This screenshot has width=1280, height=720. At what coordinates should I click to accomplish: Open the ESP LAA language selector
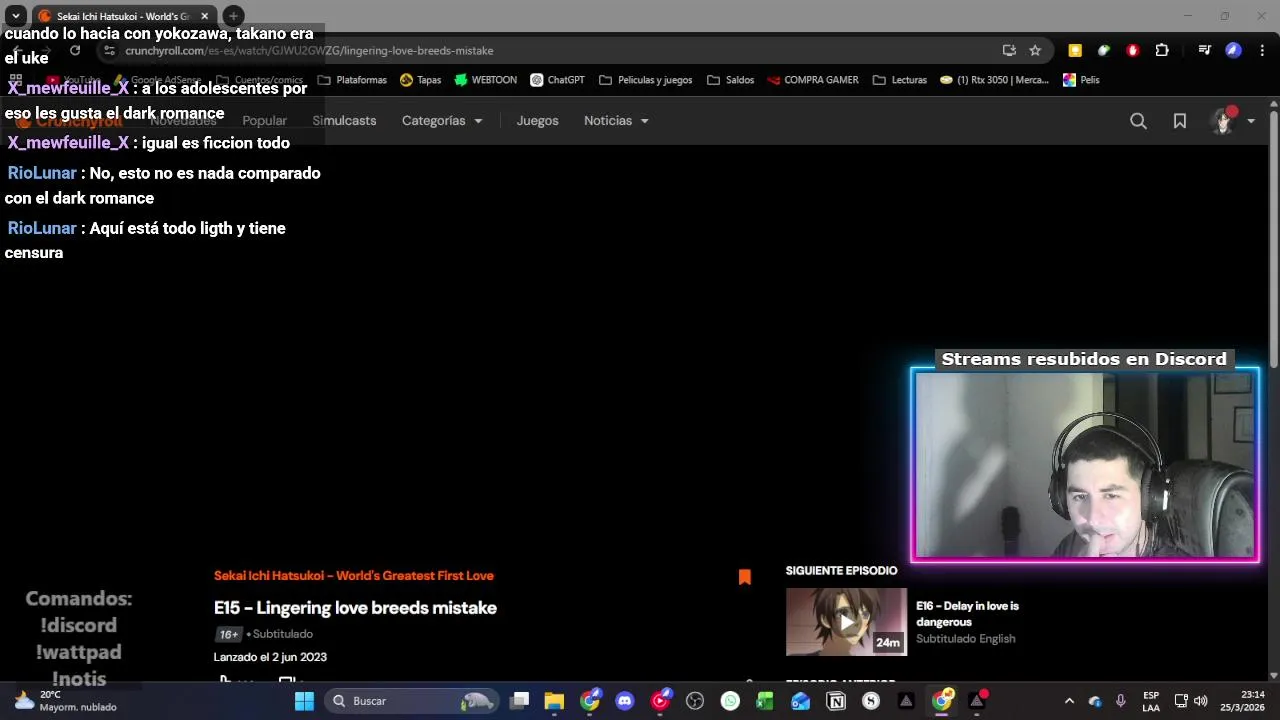click(x=1151, y=701)
